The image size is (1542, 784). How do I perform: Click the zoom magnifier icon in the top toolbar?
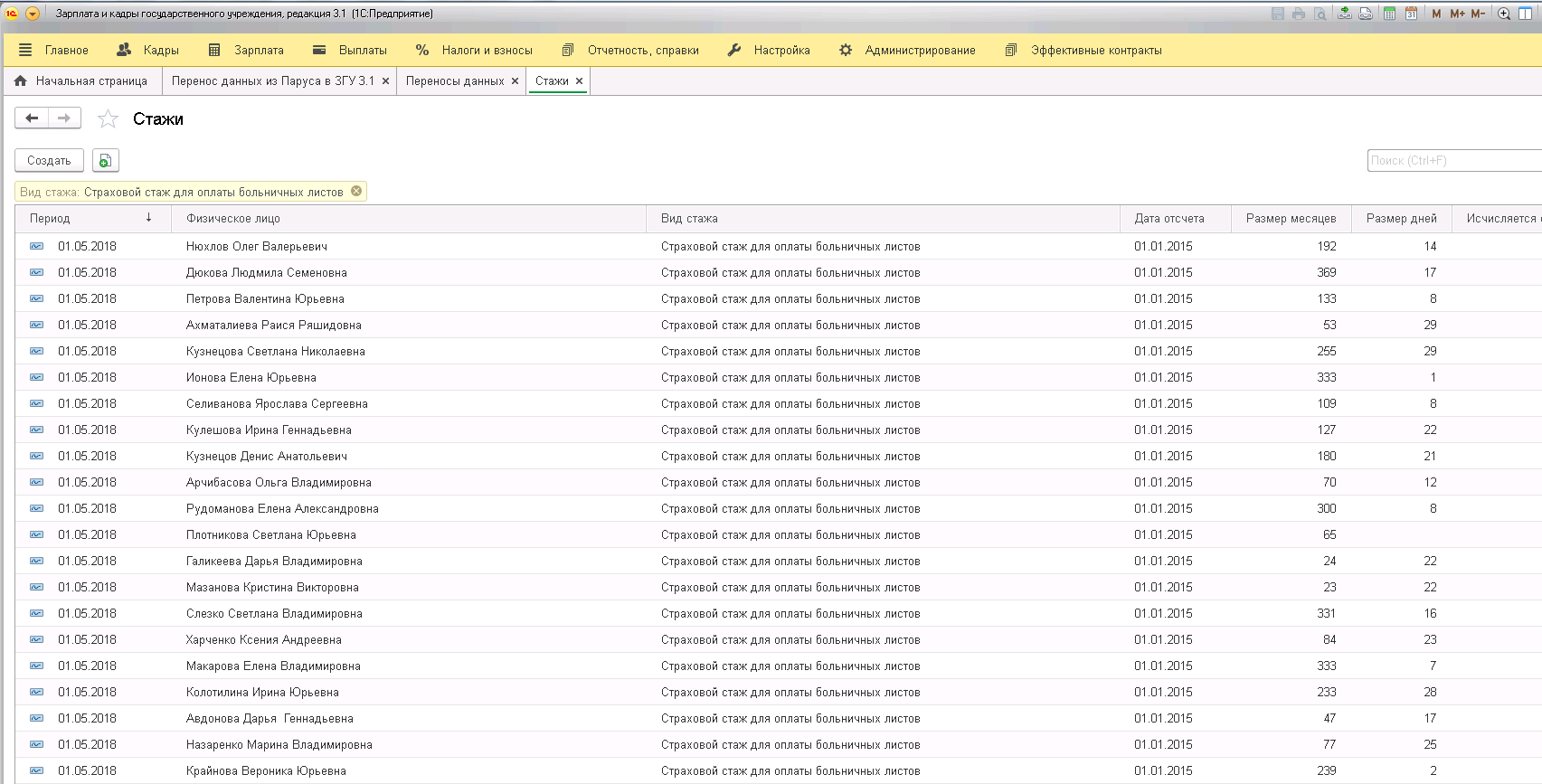pyautogui.click(x=1504, y=14)
